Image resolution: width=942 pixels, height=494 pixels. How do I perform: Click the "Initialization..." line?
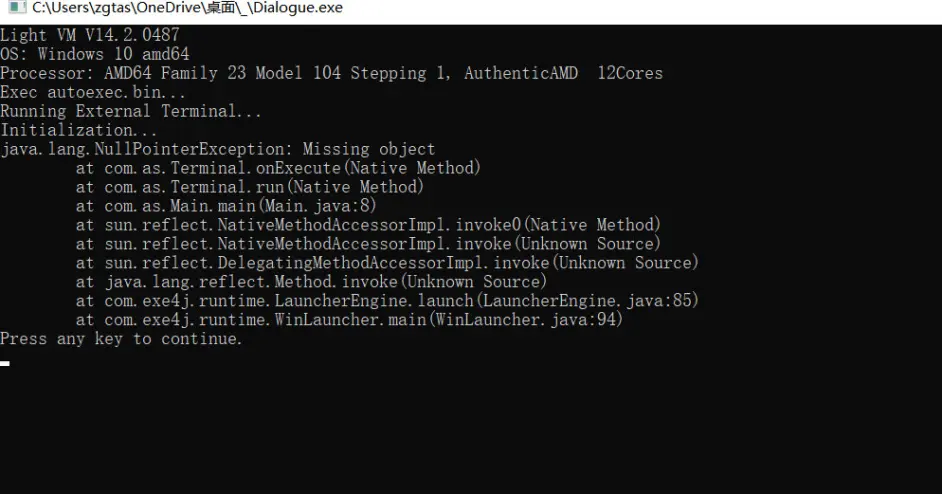pos(79,130)
